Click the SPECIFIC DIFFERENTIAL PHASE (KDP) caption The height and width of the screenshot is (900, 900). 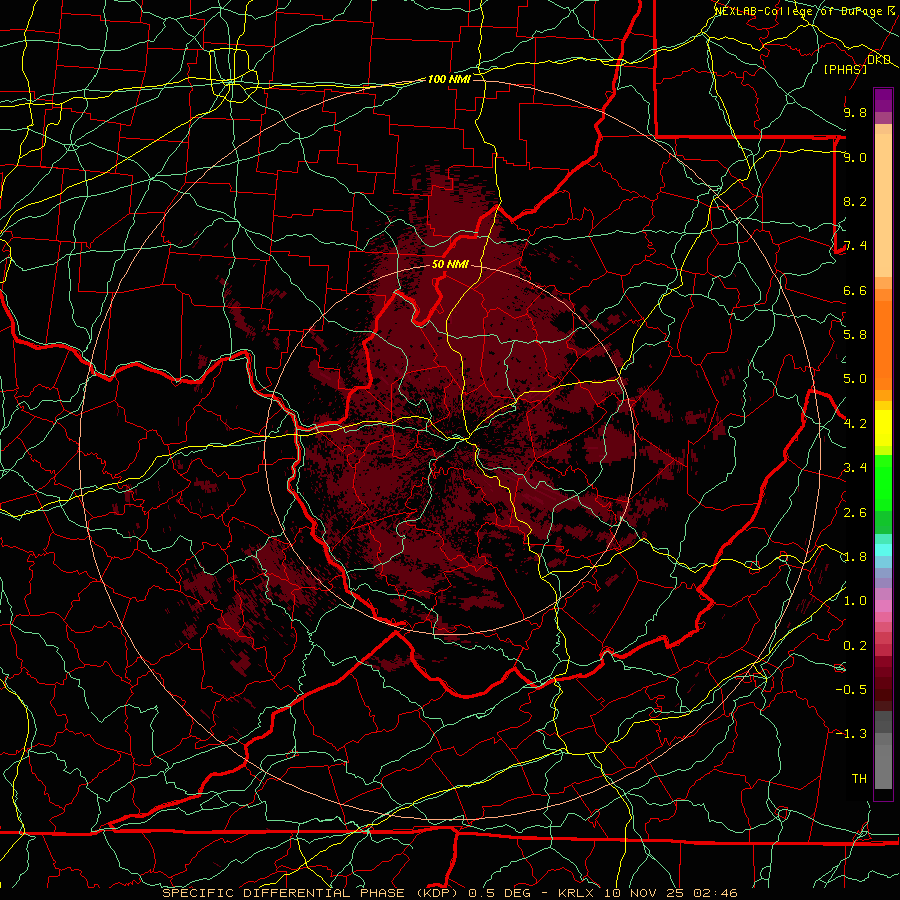(x=312, y=893)
